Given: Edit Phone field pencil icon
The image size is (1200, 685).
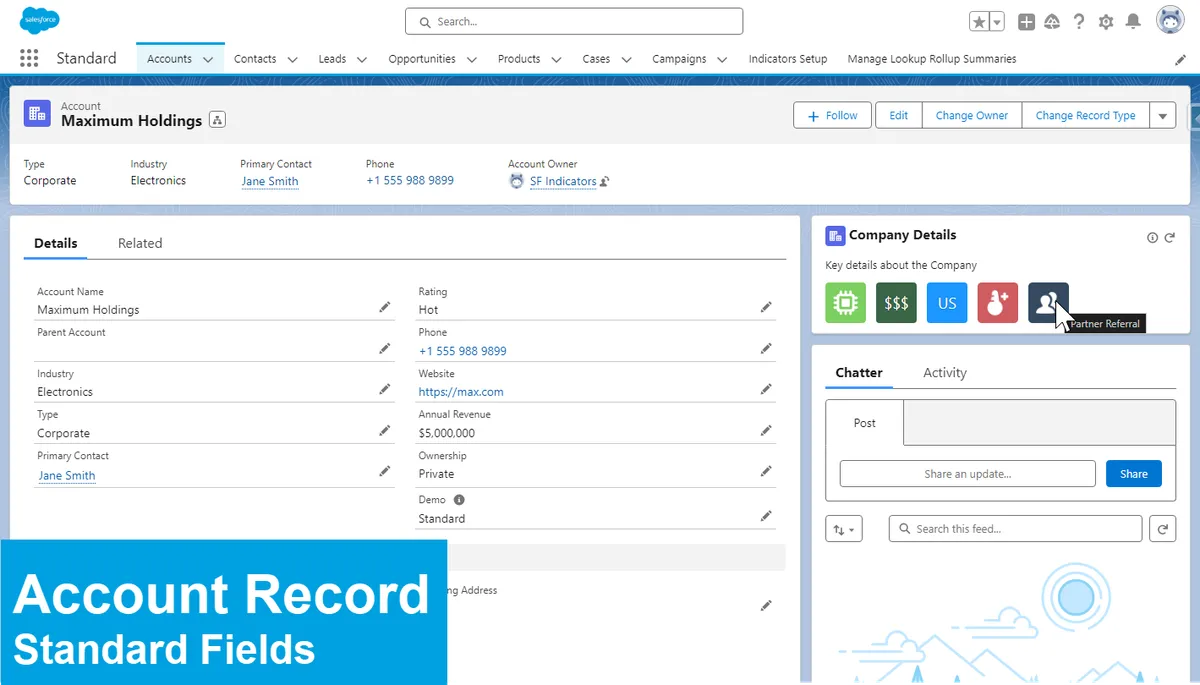Looking at the screenshot, I should (x=765, y=349).
